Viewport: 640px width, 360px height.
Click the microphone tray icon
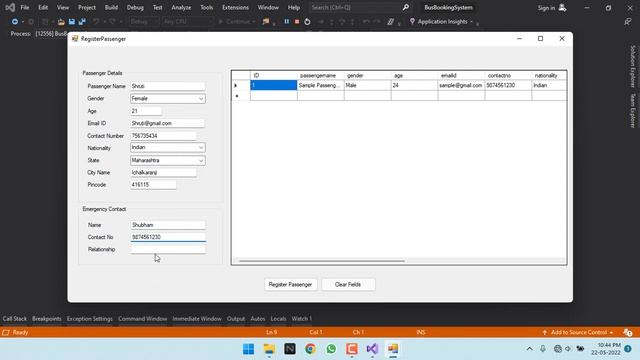click(x=543, y=349)
